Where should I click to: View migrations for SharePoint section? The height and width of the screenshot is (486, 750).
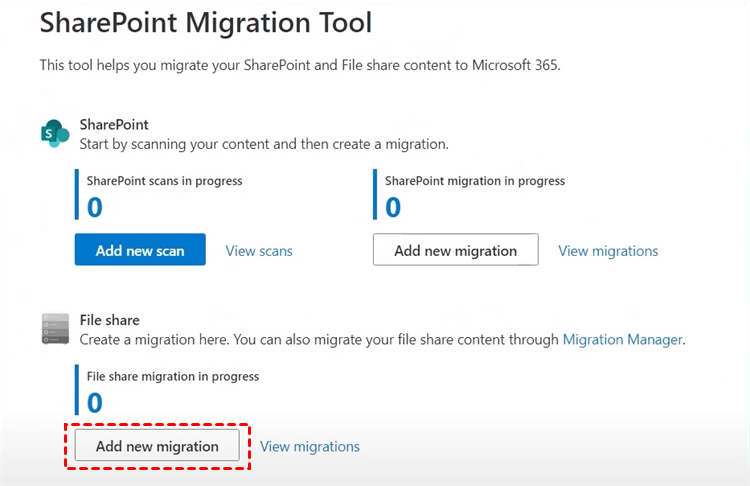click(x=608, y=251)
